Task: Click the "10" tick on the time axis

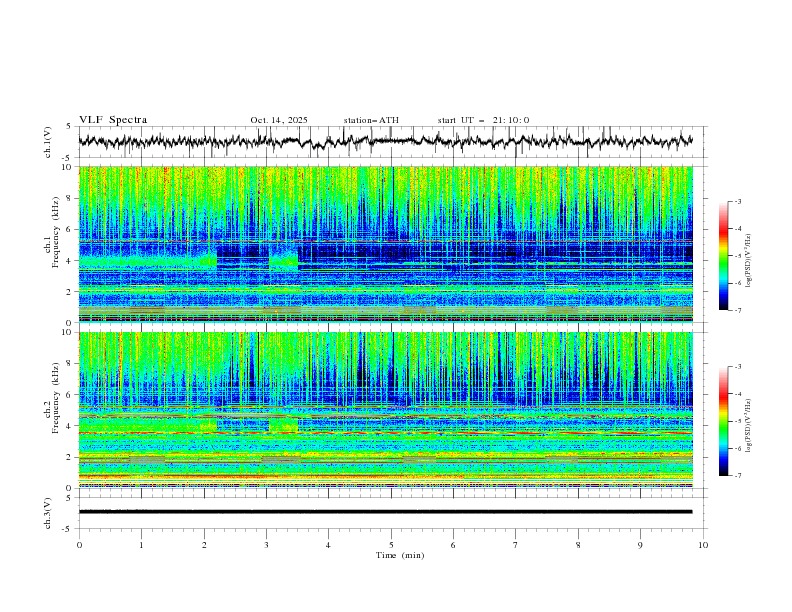Action: 703,545
